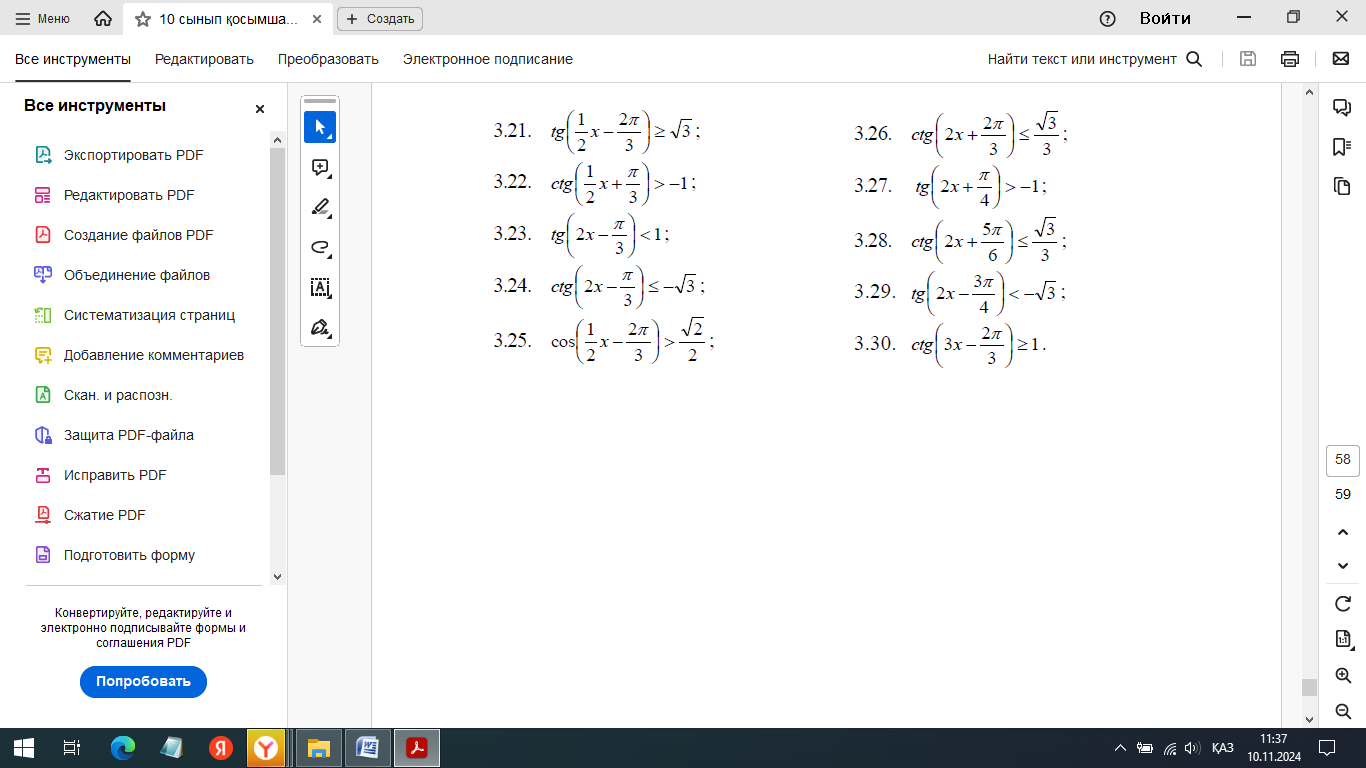Open the Help question mark icon
1366x768 pixels.
tap(1107, 18)
